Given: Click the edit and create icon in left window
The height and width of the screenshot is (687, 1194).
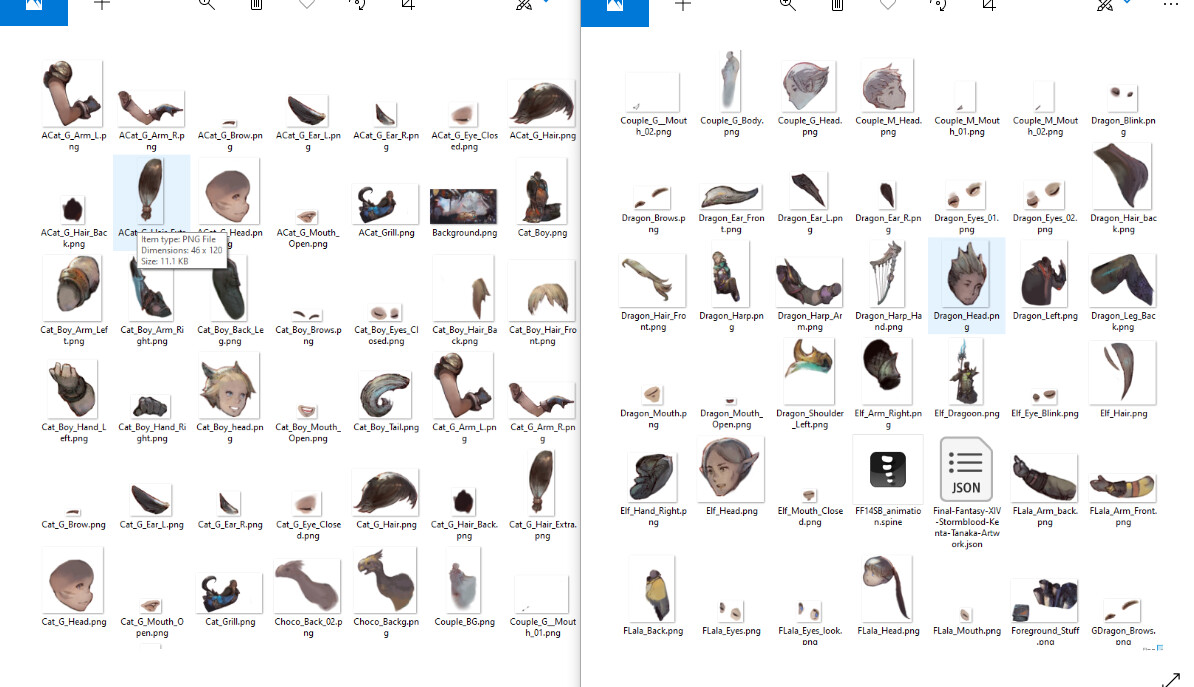Looking at the screenshot, I should pos(524,5).
